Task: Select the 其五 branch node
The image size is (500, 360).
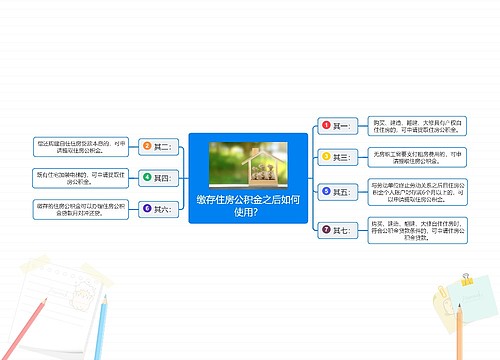Action: click(x=338, y=192)
